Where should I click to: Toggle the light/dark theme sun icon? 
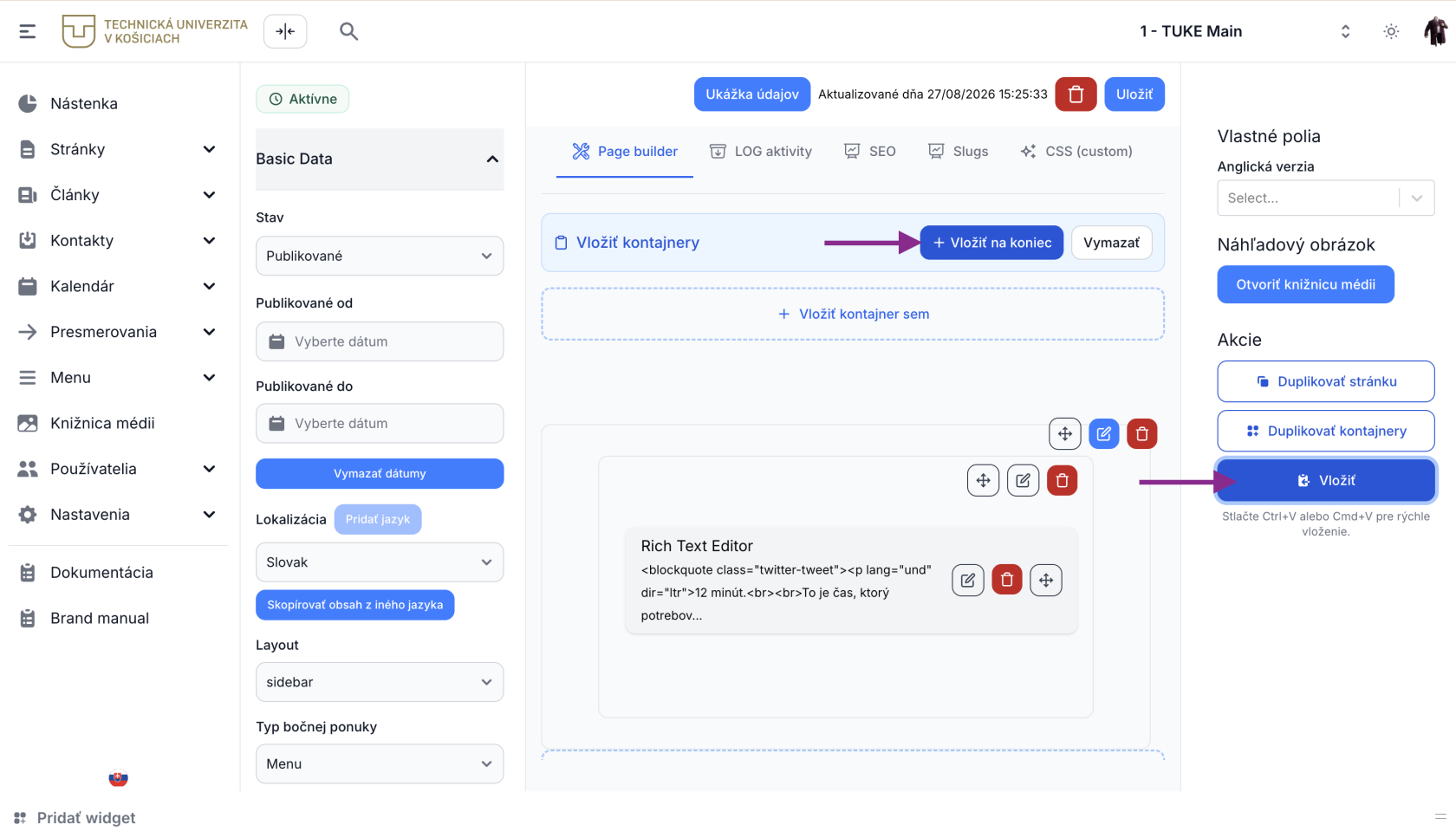click(x=1391, y=31)
